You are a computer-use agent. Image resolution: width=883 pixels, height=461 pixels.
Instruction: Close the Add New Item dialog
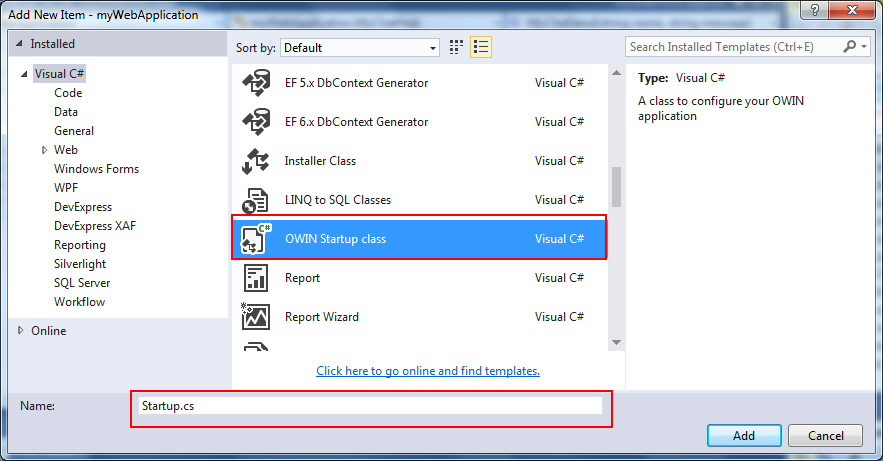pyautogui.click(x=853, y=10)
